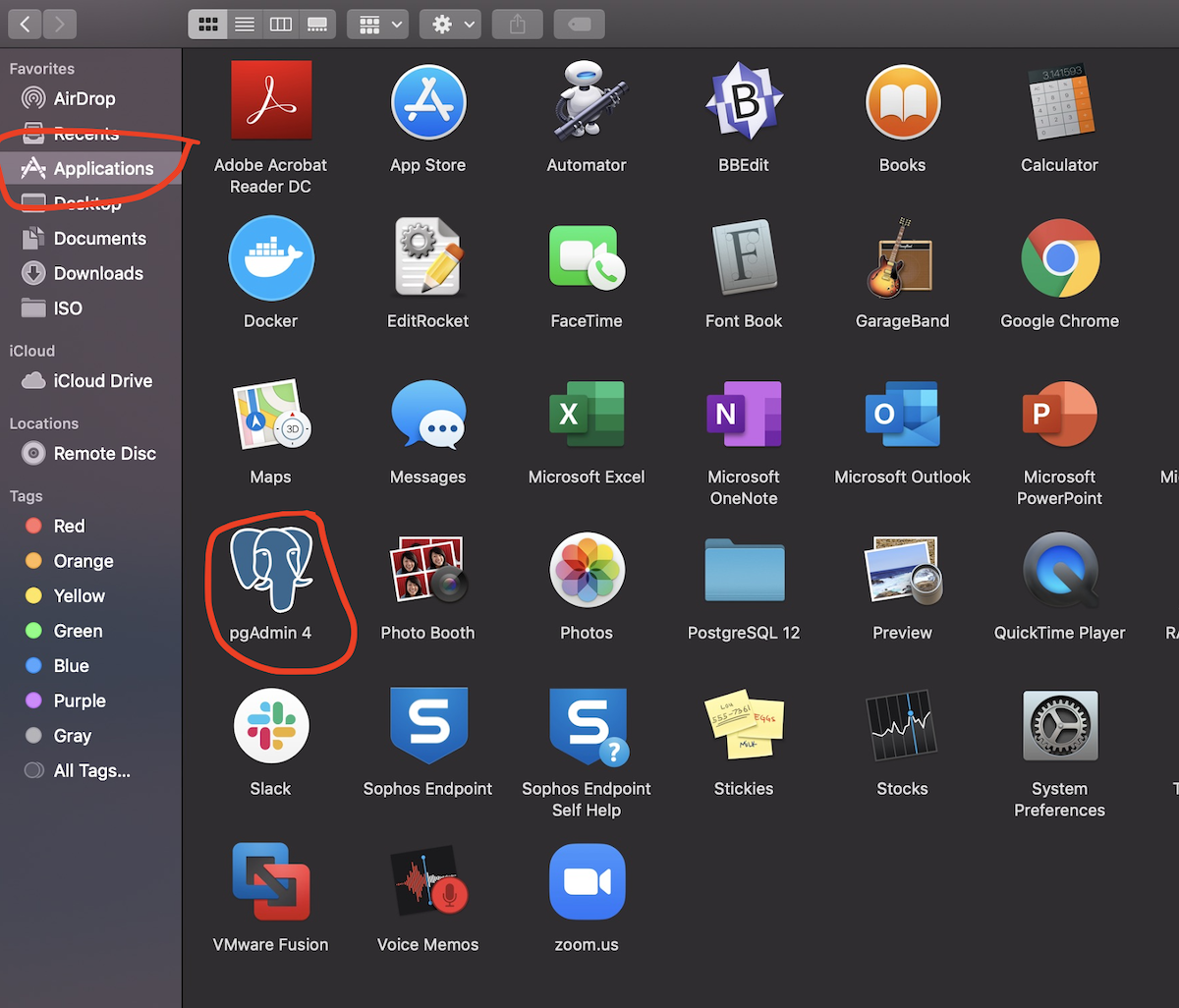Launch zoom.us from the Applications

pyautogui.click(x=587, y=882)
